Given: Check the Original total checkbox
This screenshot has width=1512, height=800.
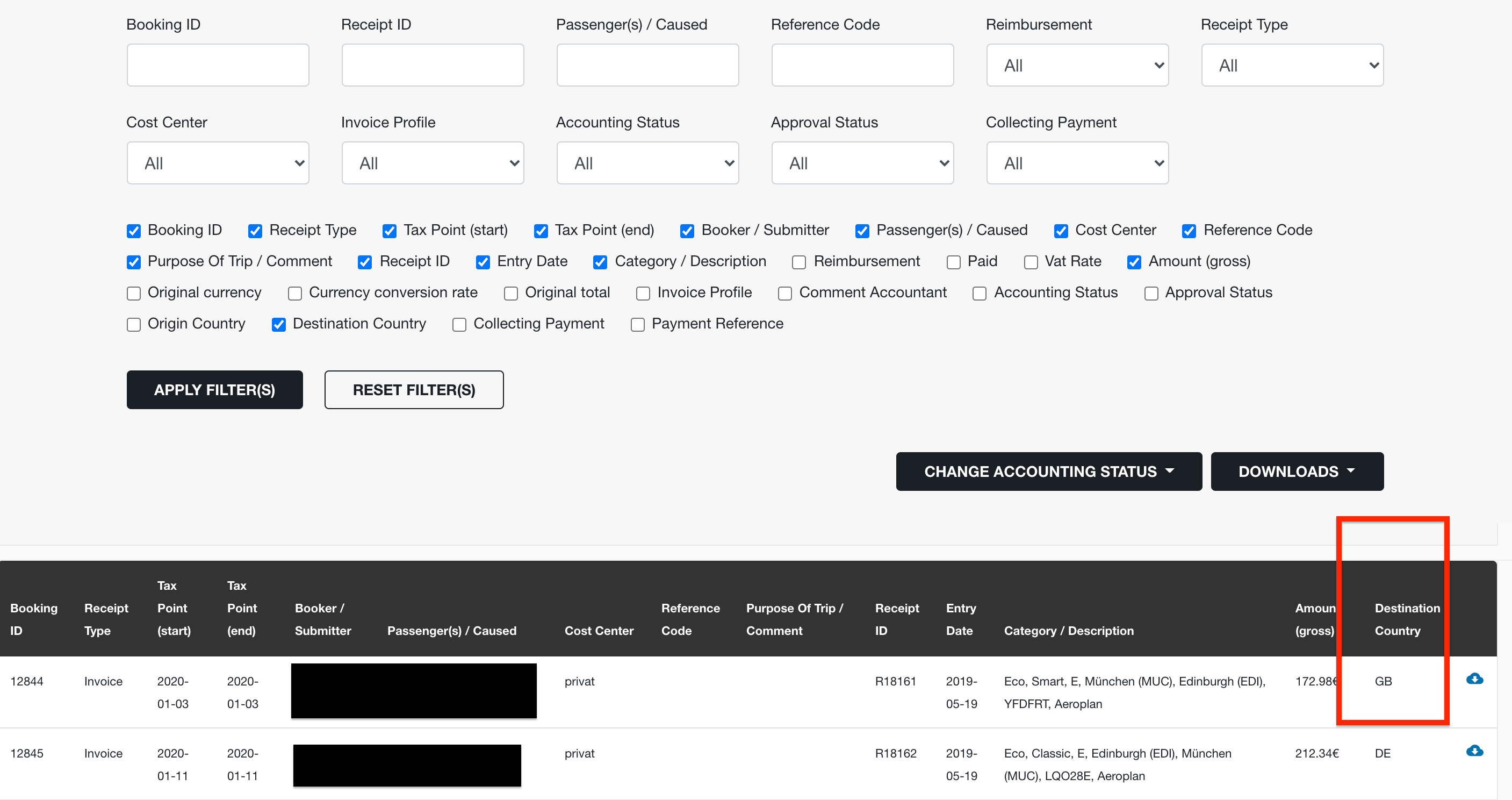Looking at the screenshot, I should pyautogui.click(x=510, y=293).
